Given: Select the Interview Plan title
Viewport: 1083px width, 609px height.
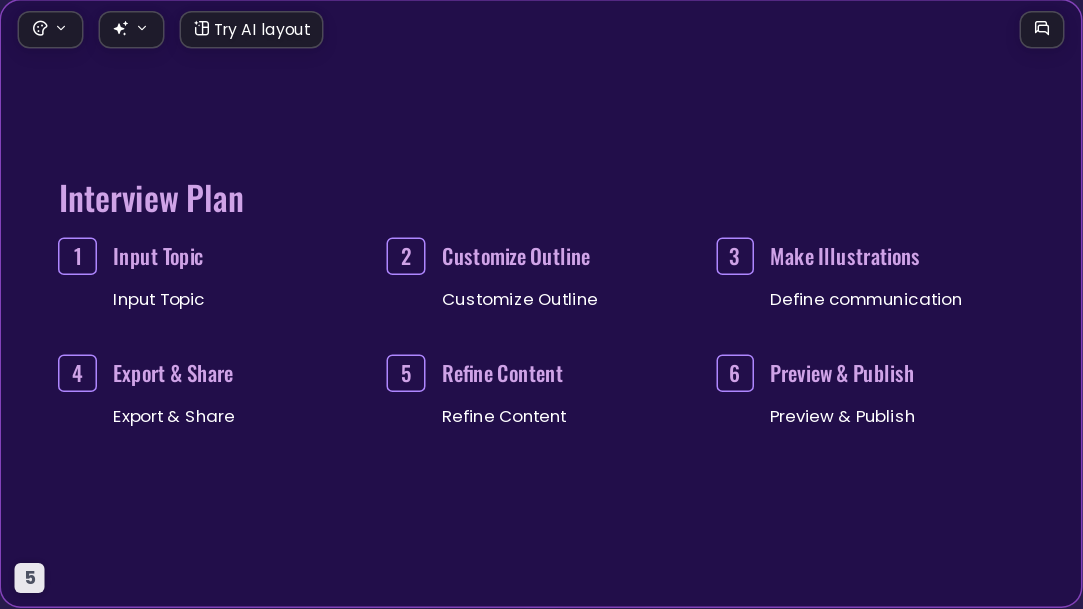Looking at the screenshot, I should [151, 199].
